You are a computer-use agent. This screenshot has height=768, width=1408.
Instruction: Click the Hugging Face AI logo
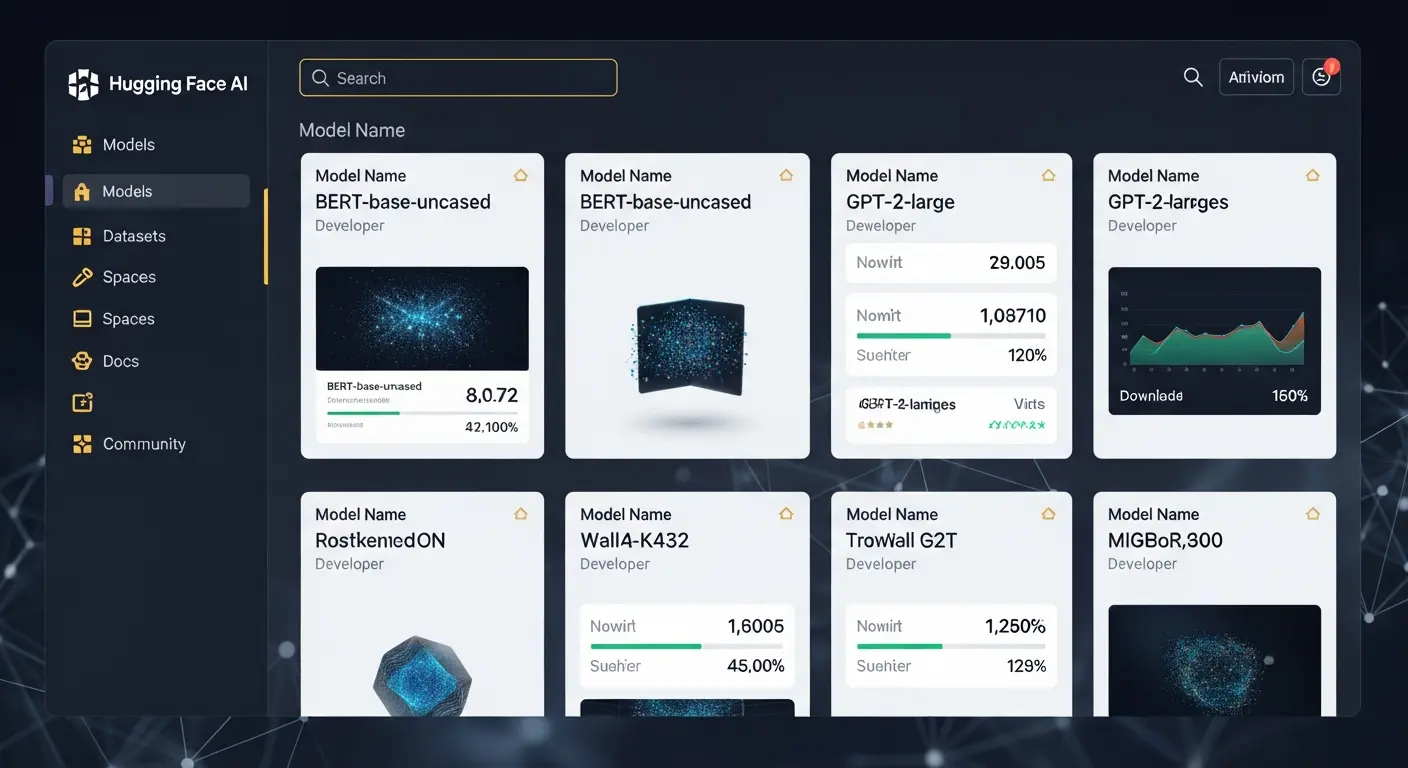pos(82,83)
